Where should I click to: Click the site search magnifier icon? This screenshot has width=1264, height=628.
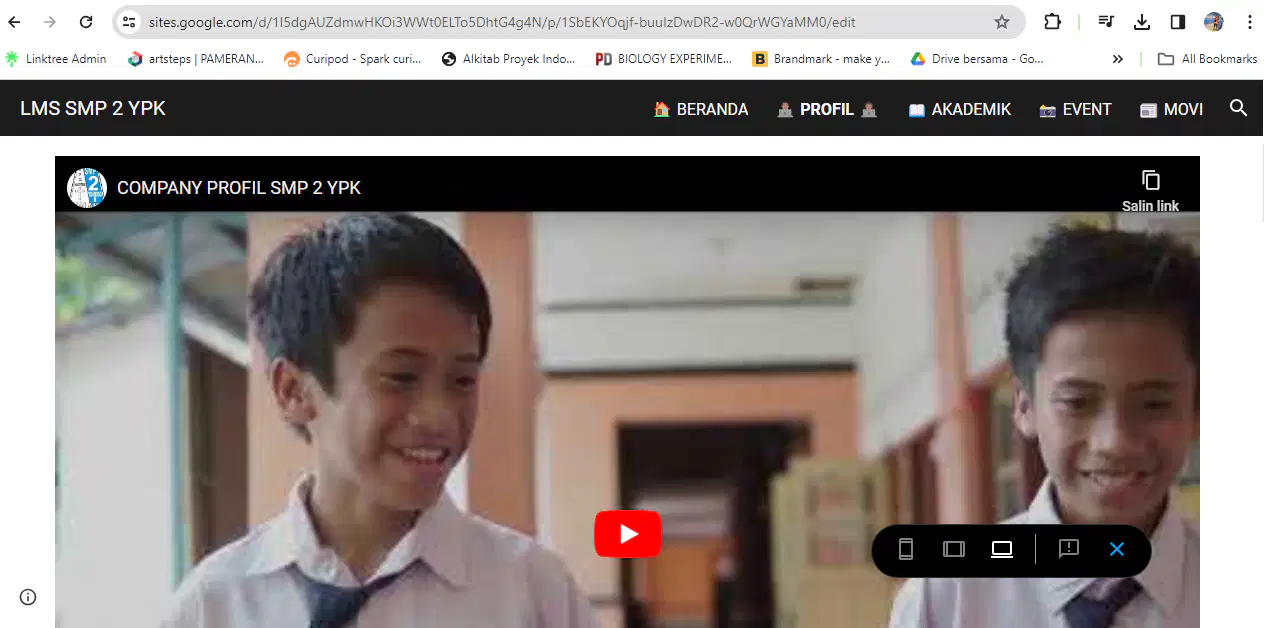coord(1238,108)
